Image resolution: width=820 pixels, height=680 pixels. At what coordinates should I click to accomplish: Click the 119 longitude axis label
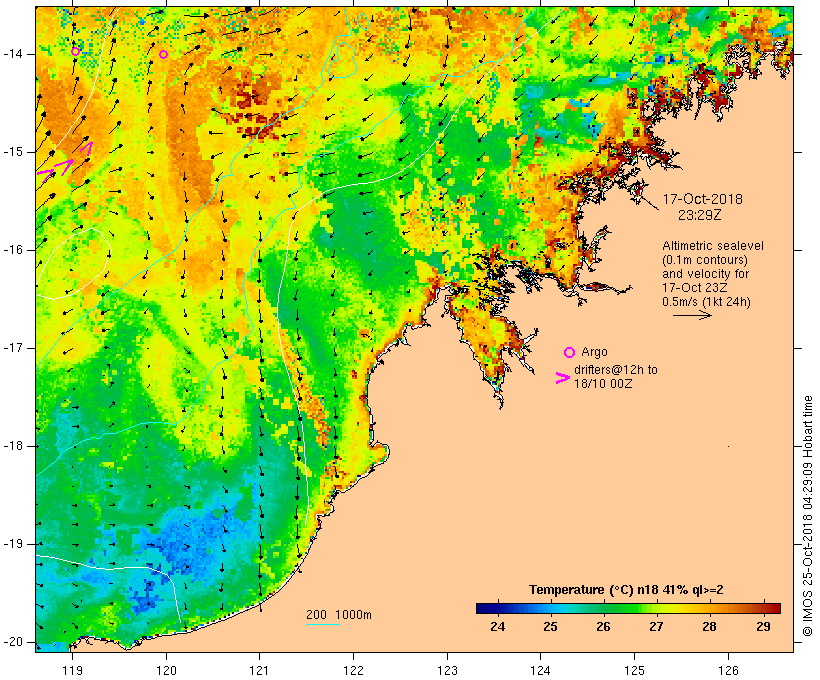click(x=72, y=670)
